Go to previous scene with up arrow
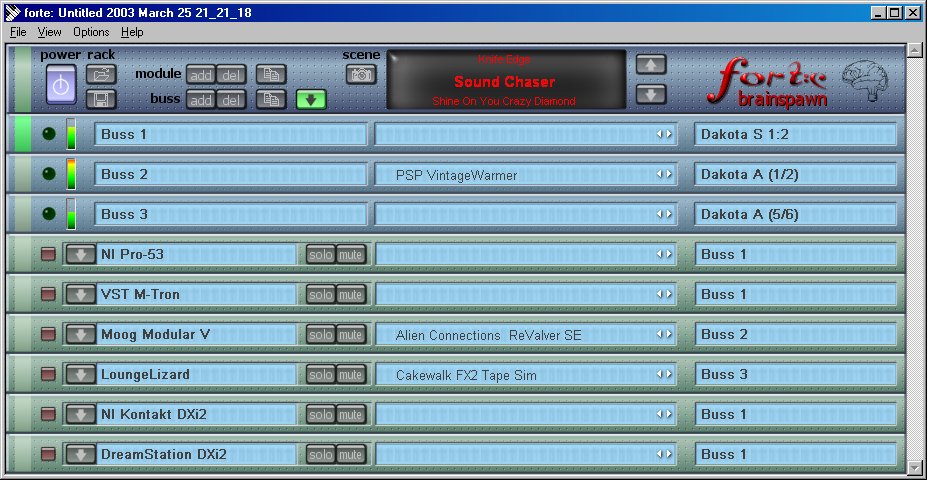This screenshot has height=480, width=927. coord(651,64)
